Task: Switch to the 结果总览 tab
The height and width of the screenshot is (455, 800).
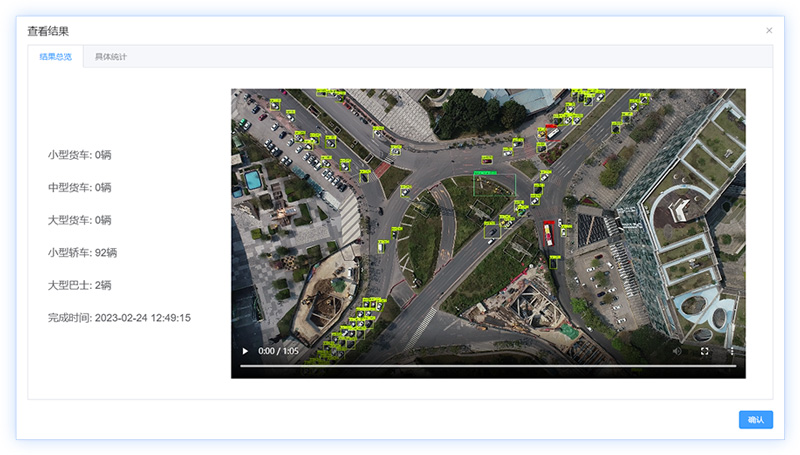Action: (x=56, y=57)
